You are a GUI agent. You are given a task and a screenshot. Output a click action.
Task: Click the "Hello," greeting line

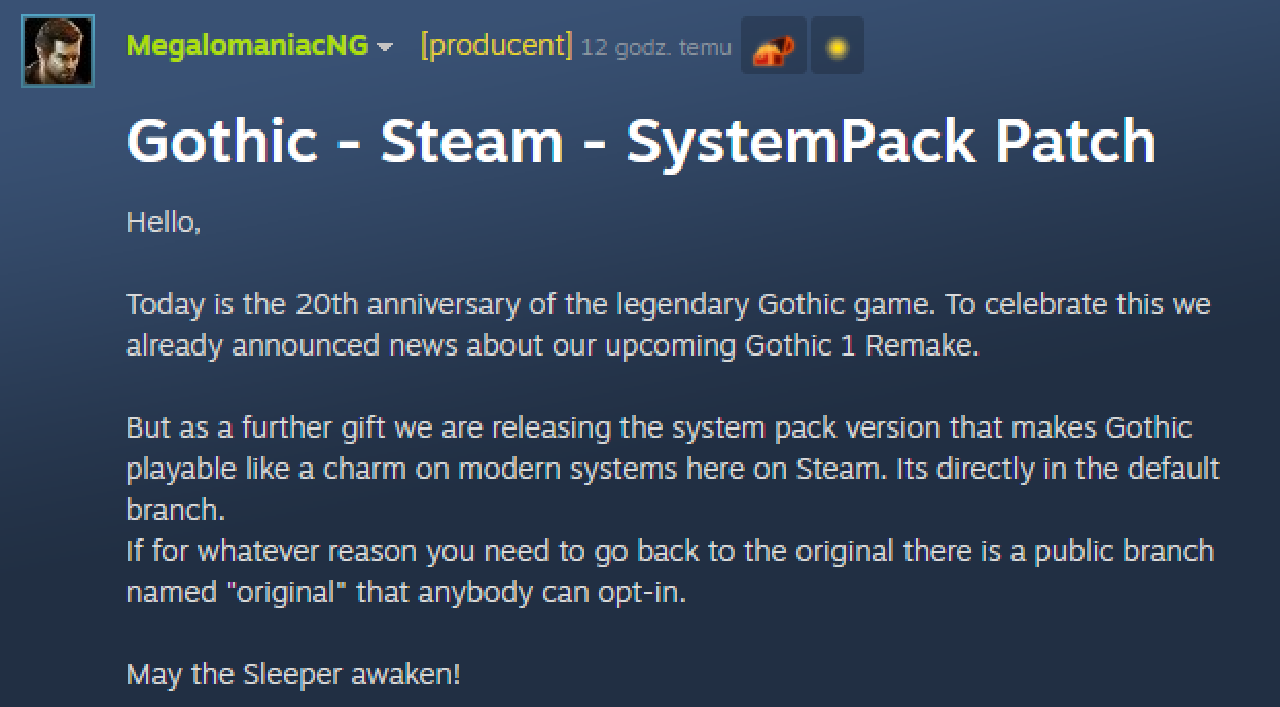(x=164, y=223)
